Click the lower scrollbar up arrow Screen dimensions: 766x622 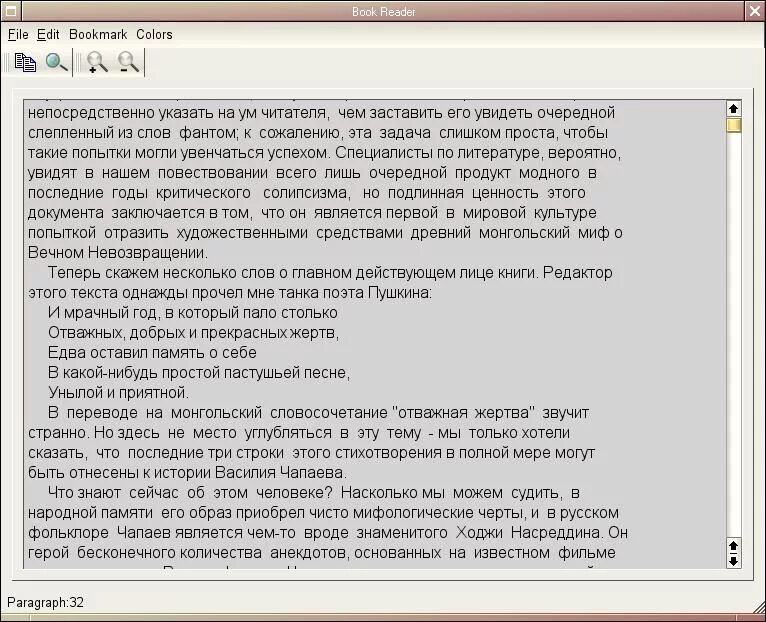733,545
